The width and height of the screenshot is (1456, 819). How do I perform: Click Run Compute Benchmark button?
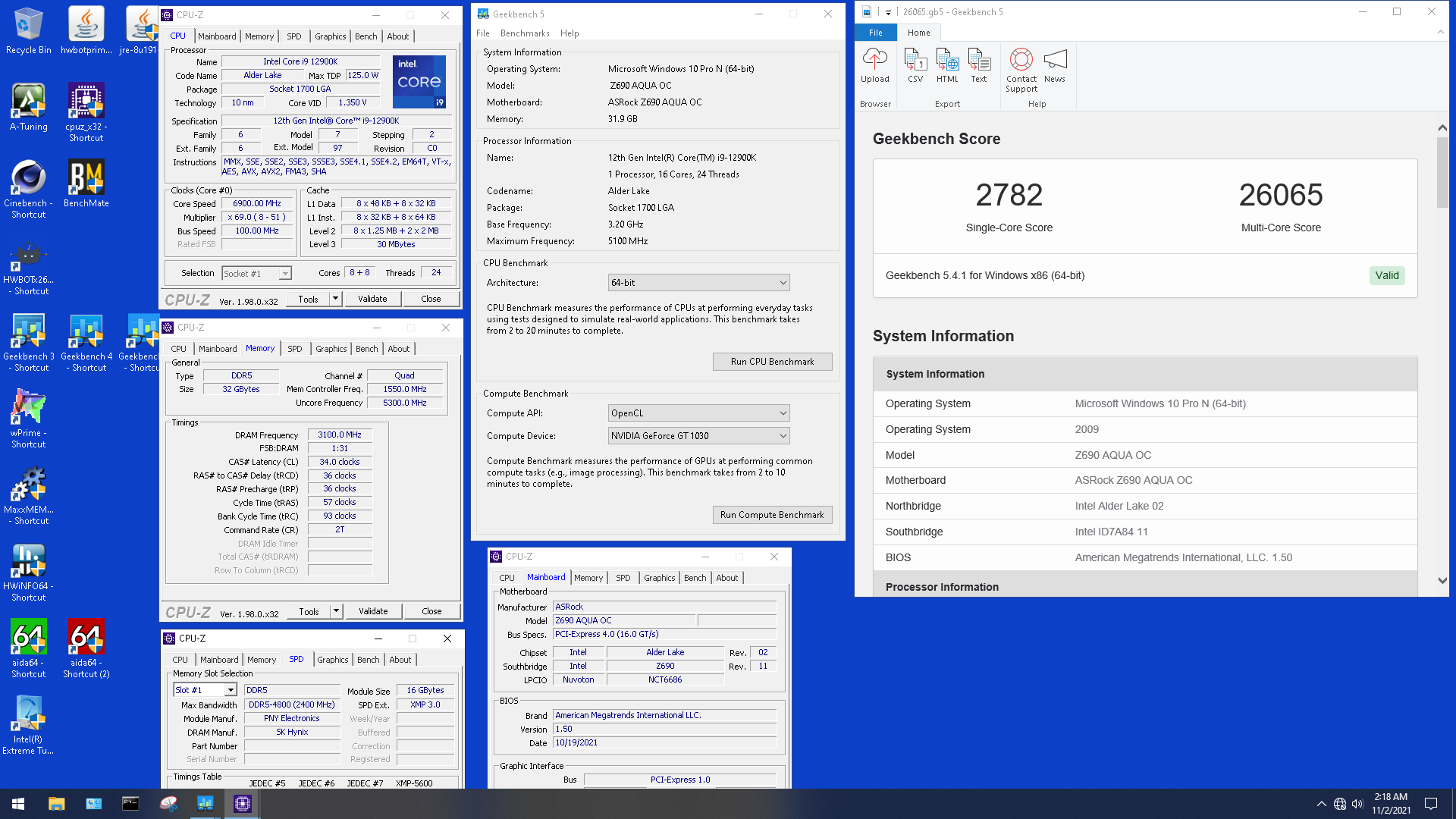click(x=772, y=515)
